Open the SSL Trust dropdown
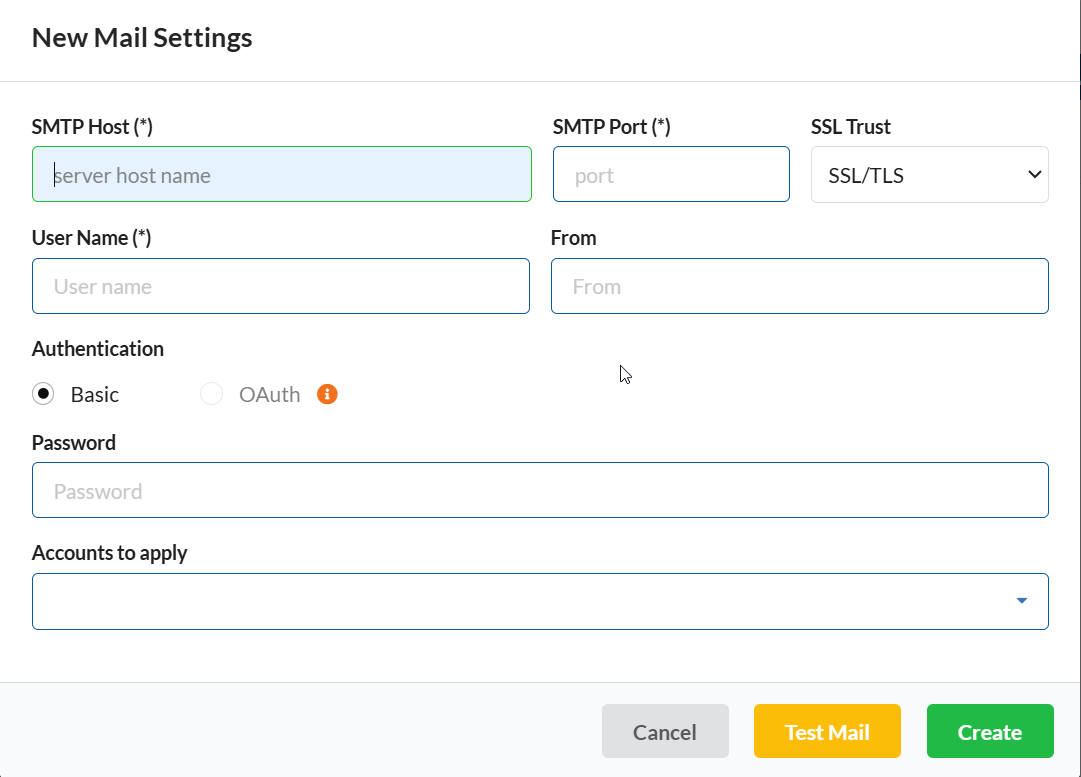This screenshot has height=777, width=1081. pos(929,175)
